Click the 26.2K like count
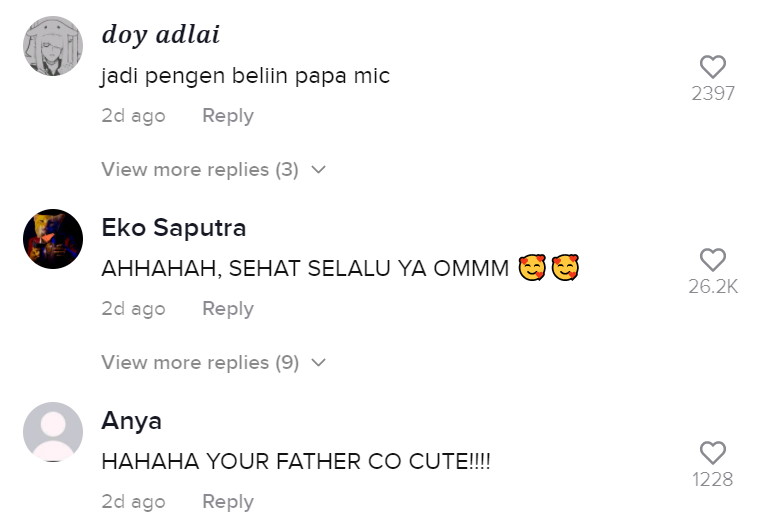Image resolution: width=765 pixels, height=532 pixels. coord(712,287)
